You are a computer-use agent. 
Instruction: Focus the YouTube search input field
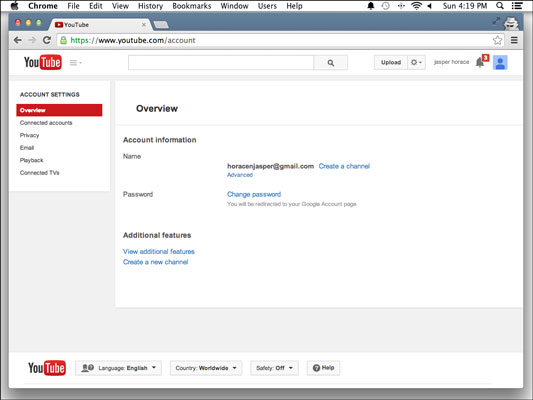point(221,63)
